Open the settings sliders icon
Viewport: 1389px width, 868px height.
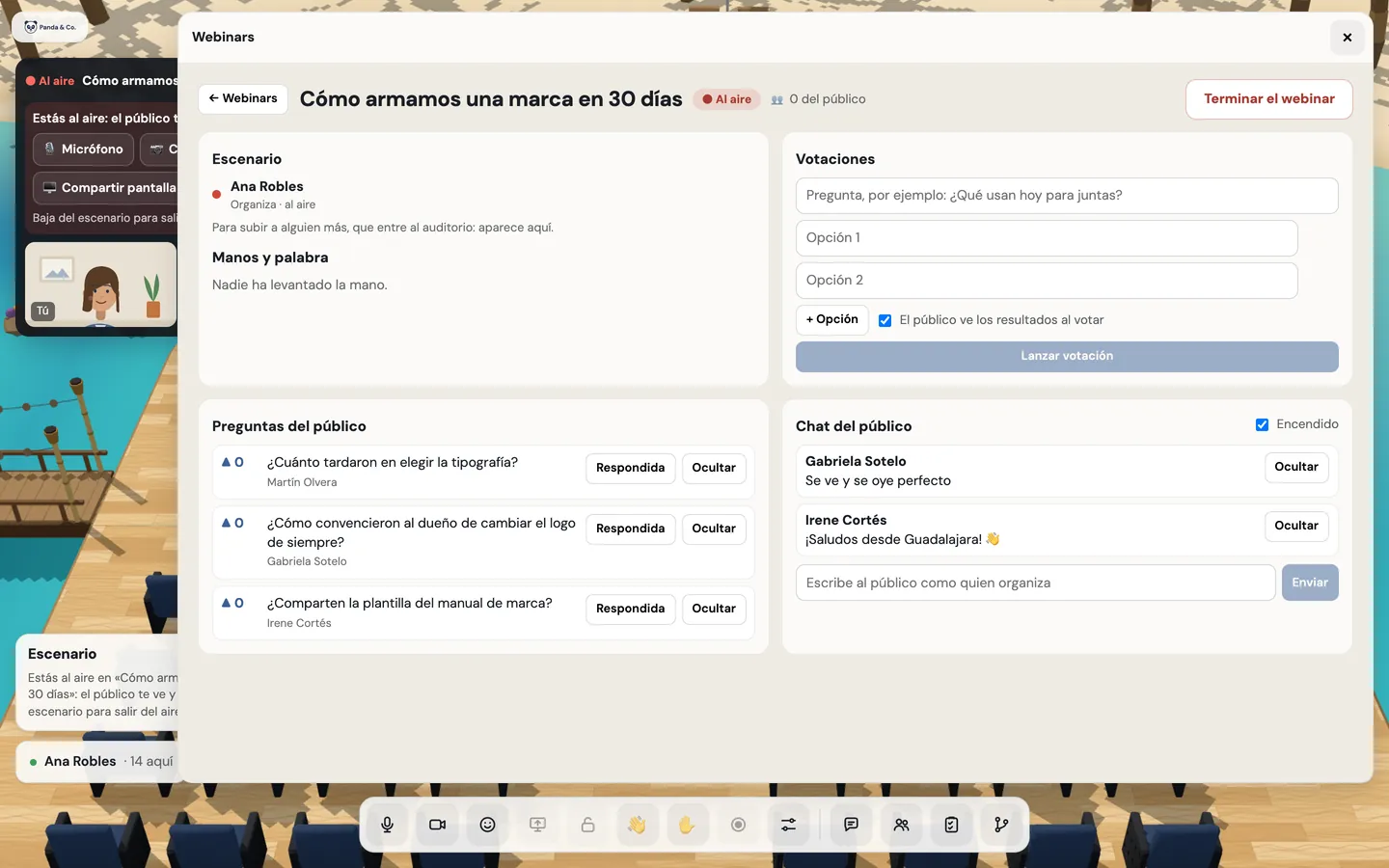pyautogui.click(x=788, y=825)
